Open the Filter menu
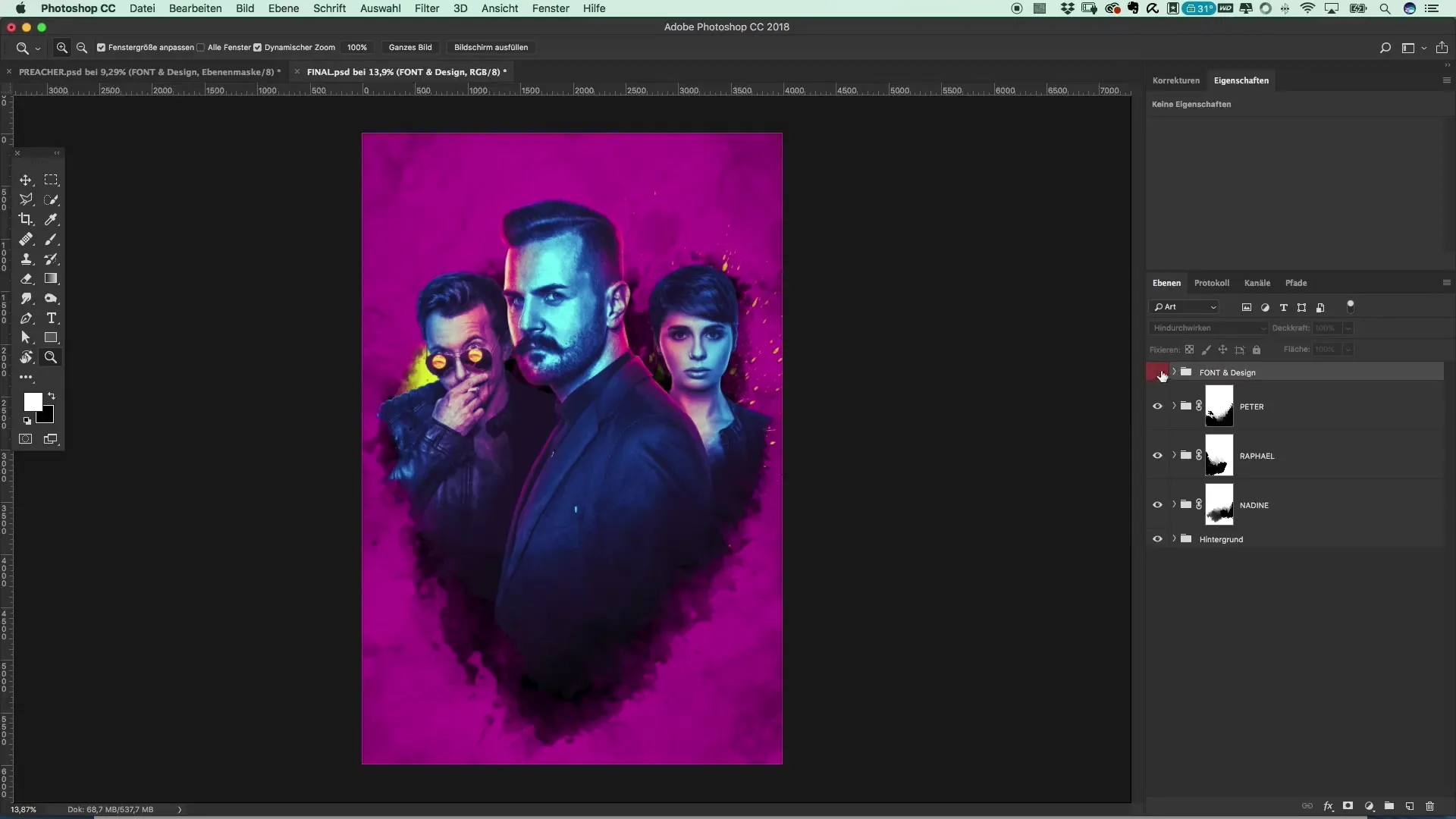 coord(427,8)
